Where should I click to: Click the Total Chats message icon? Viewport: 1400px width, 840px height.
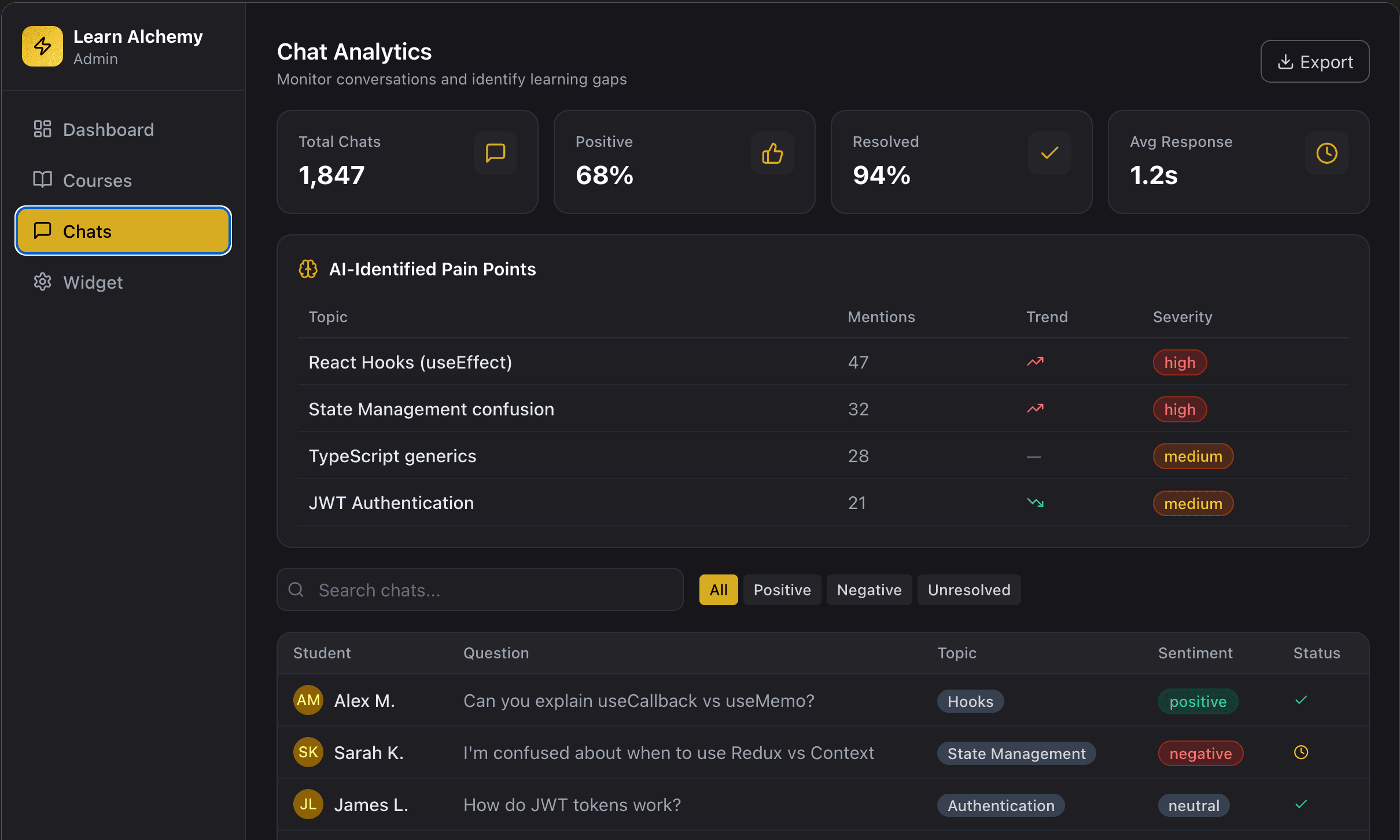coord(495,153)
